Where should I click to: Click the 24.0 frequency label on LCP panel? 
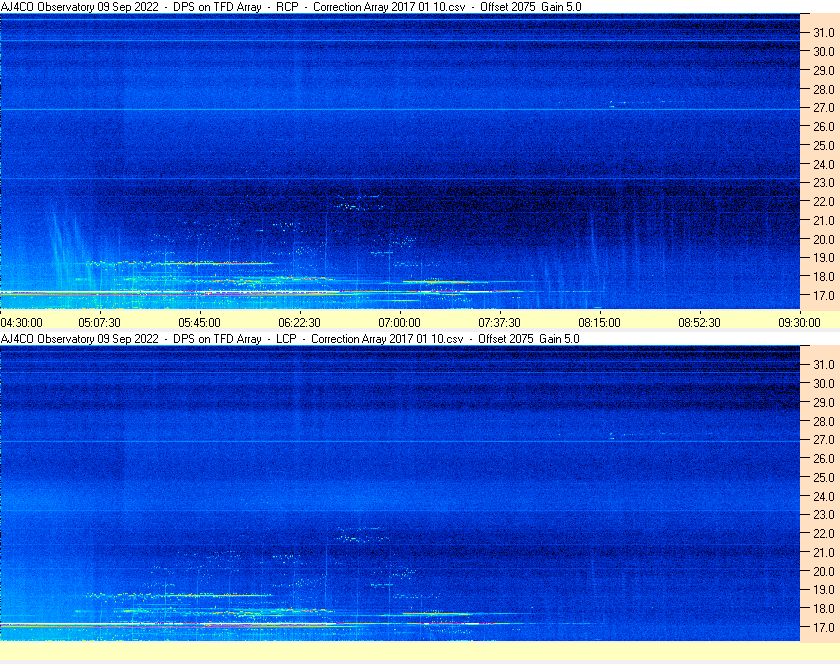pyautogui.click(x=824, y=496)
